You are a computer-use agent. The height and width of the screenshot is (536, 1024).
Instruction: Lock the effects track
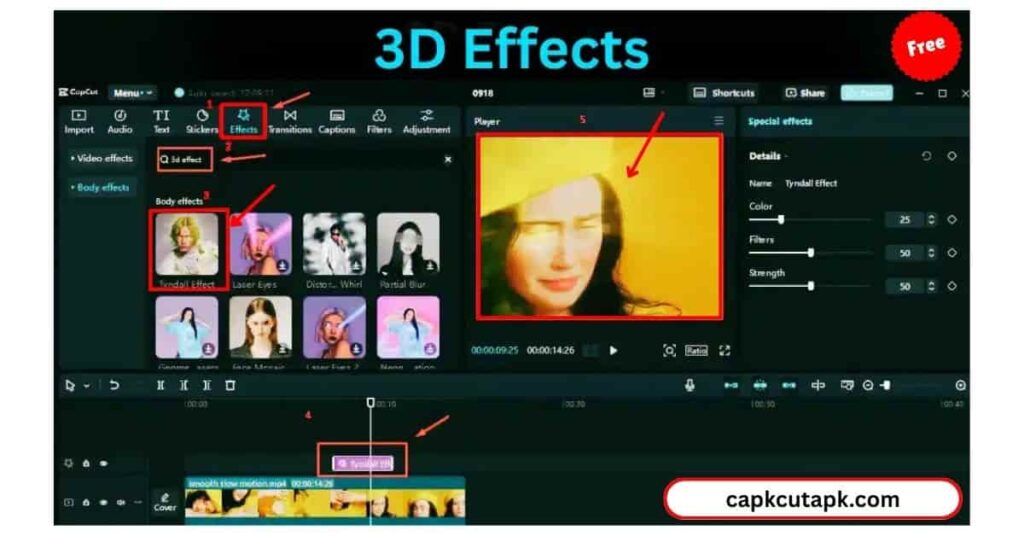pos(86,463)
